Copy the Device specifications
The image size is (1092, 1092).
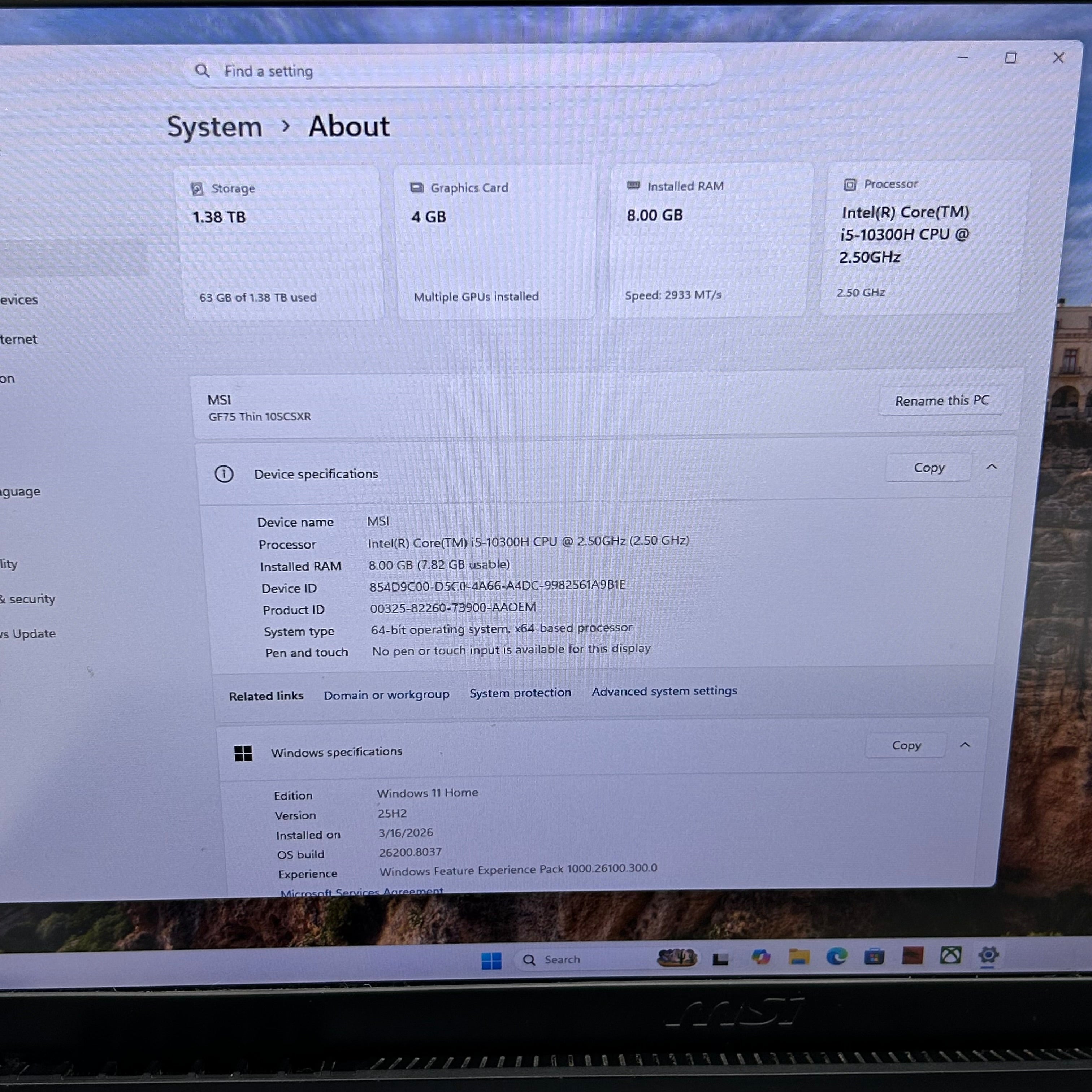coord(929,467)
